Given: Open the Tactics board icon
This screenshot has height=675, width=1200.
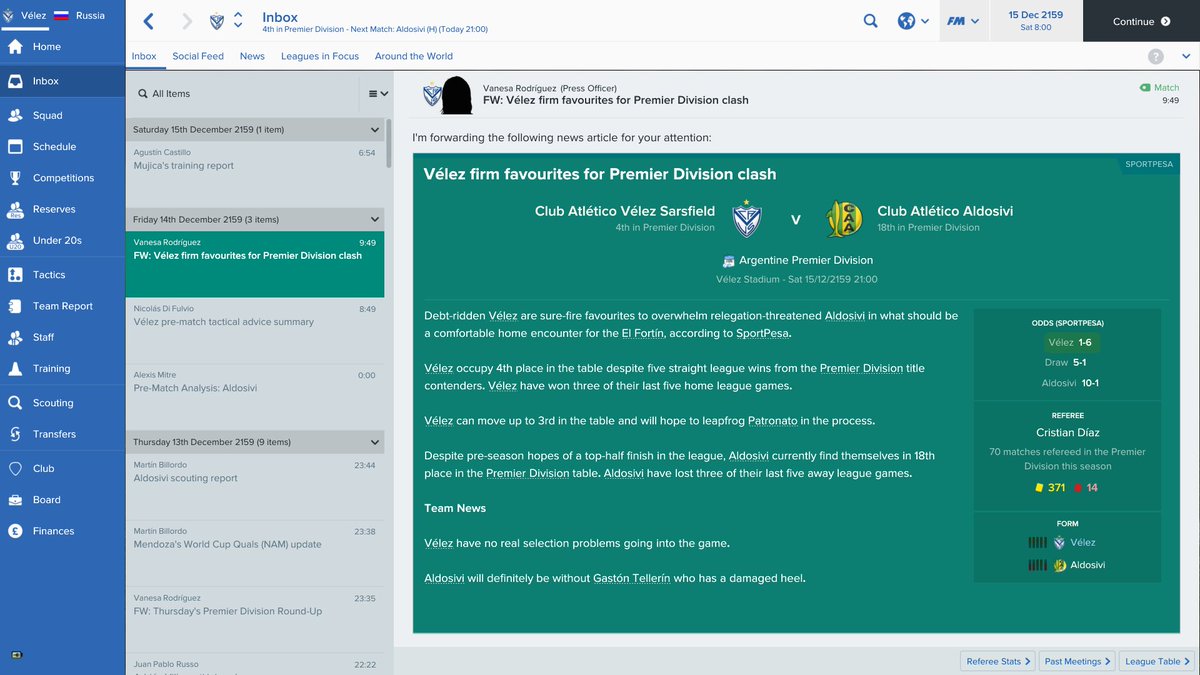Looking at the screenshot, I should [x=15, y=275].
